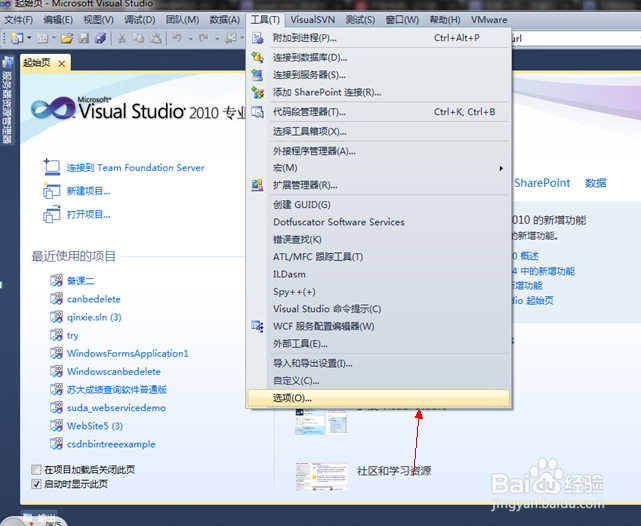The image size is (641, 526).
Task: Click the 新建项目 icon on start page
Action: 52,191
